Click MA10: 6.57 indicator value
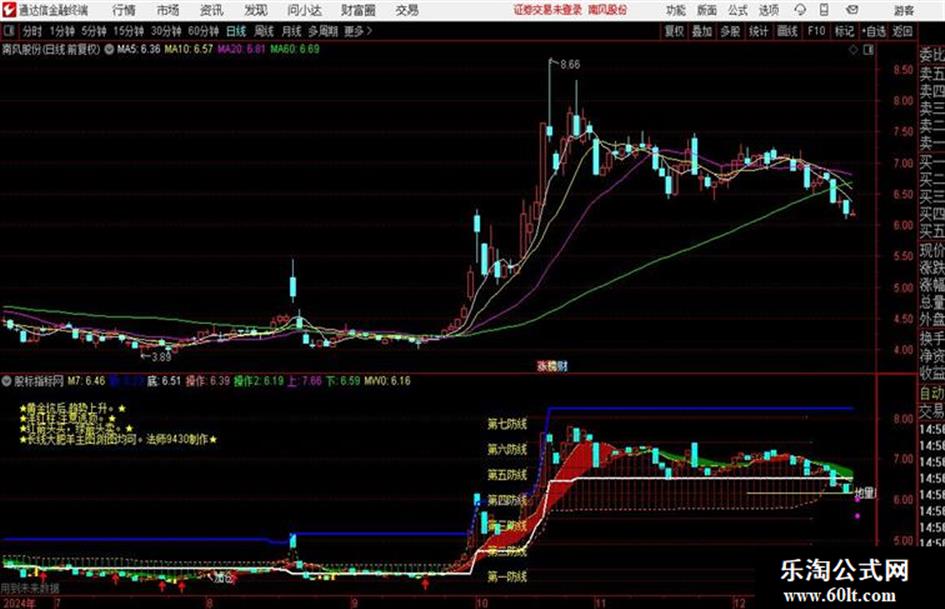This screenshot has height=609, width=945. 189,49
